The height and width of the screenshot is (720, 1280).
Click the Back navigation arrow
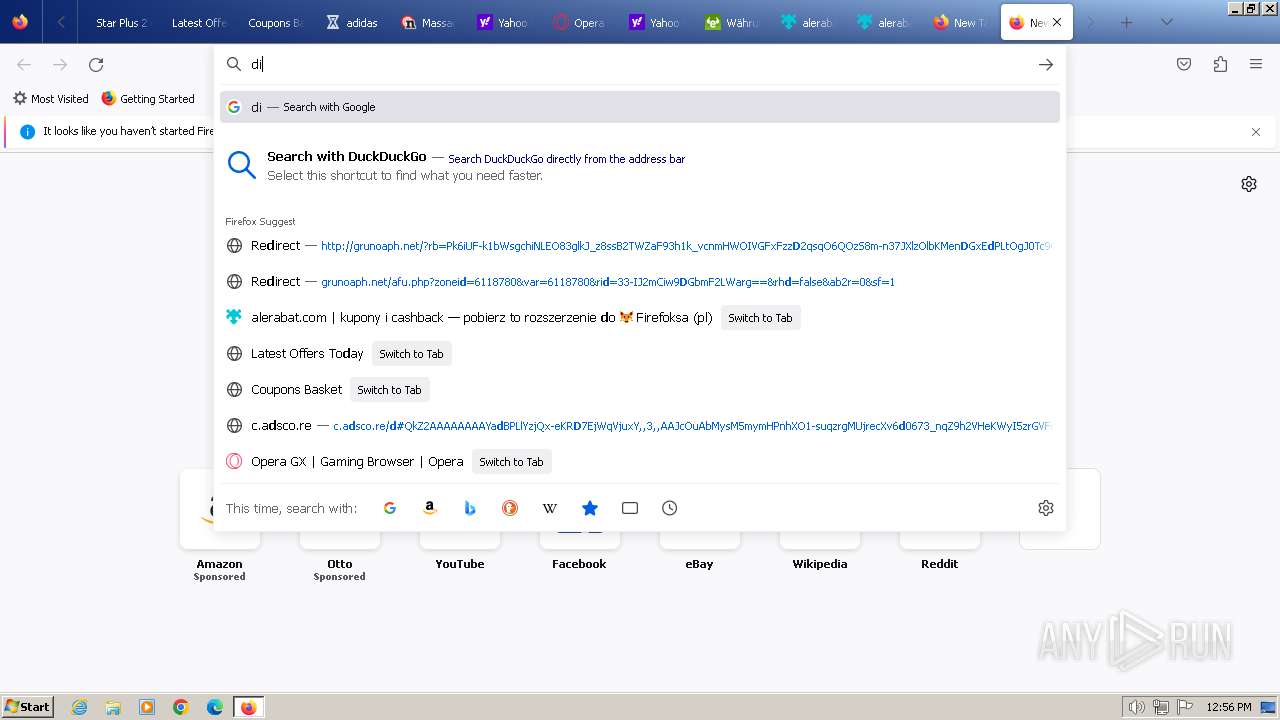point(24,64)
